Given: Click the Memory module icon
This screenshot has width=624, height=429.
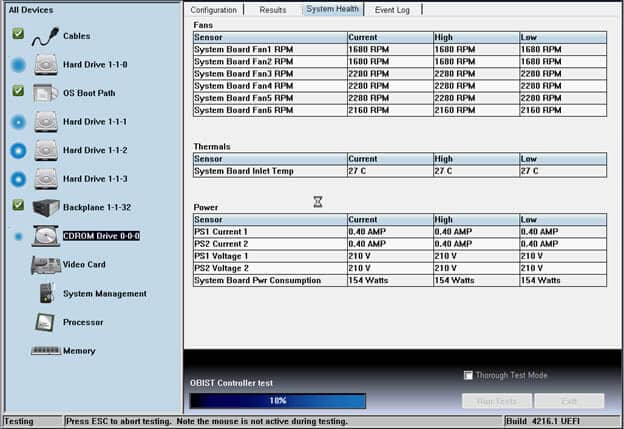Looking at the screenshot, I should 46,351.
